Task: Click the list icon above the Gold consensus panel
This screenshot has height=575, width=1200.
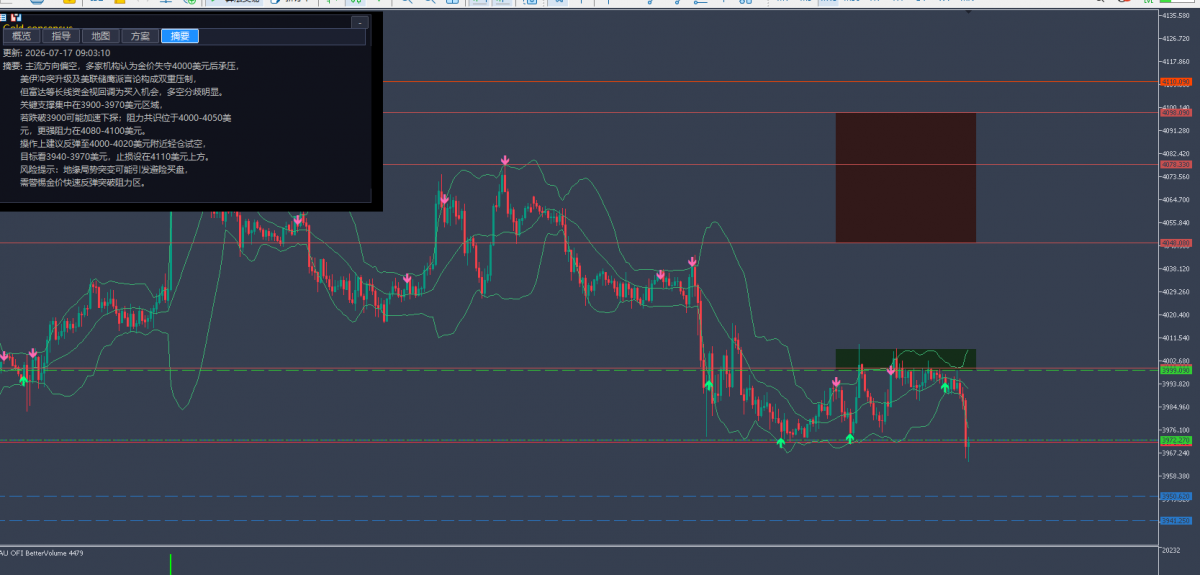Action: coord(4,17)
